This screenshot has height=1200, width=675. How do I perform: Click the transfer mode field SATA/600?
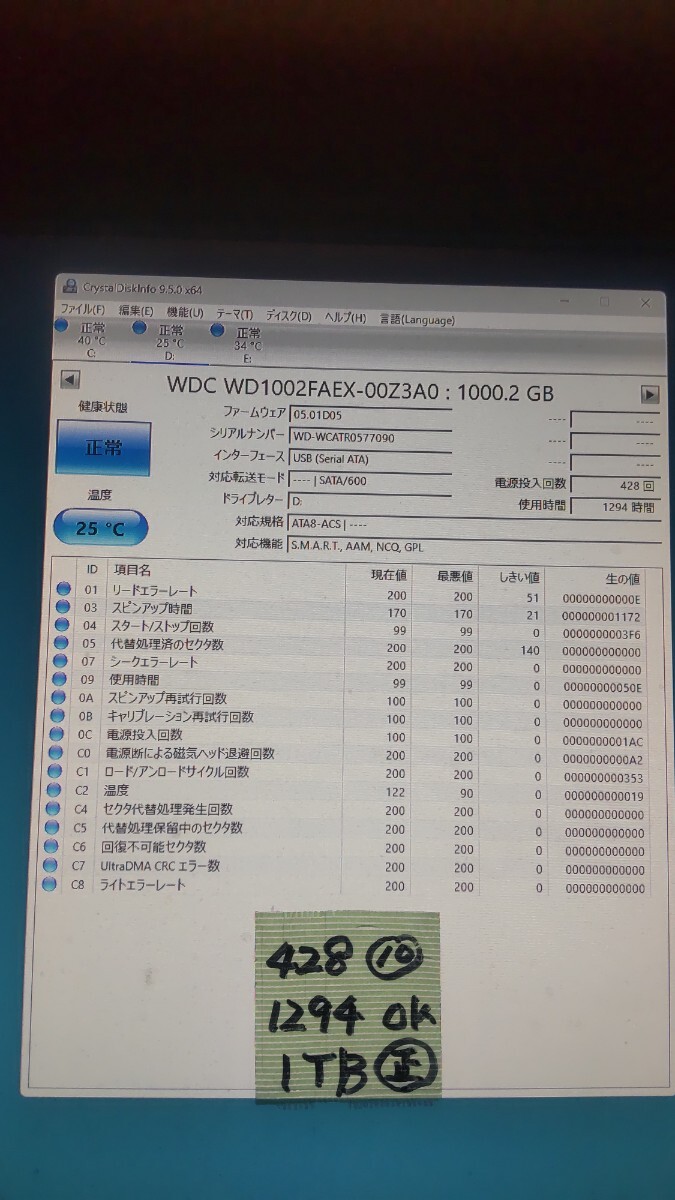(x=370, y=480)
